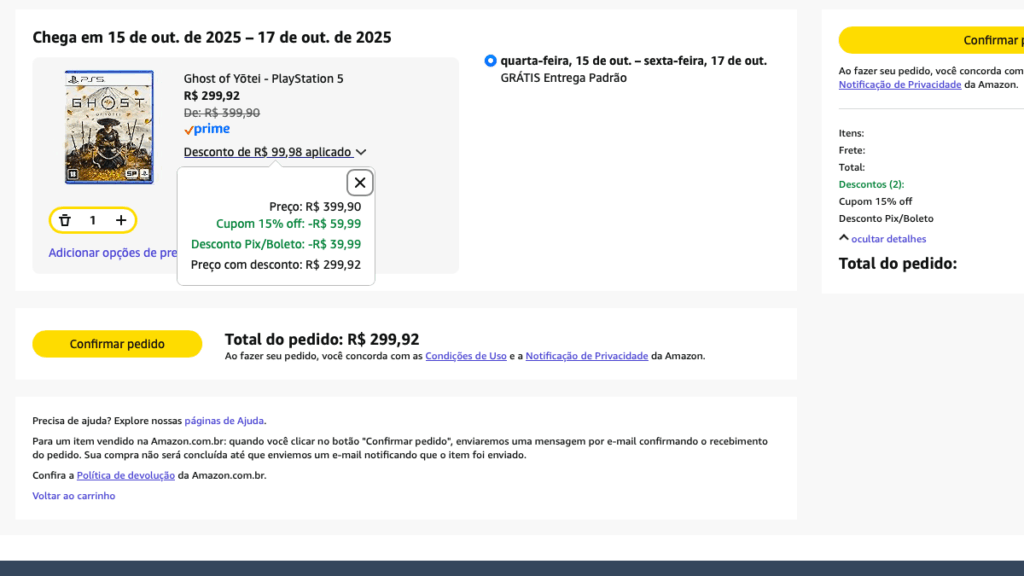The width and height of the screenshot is (1024, 576).
Task: Click Adicionar opções de presente link
Action: [x=112, y=253]
